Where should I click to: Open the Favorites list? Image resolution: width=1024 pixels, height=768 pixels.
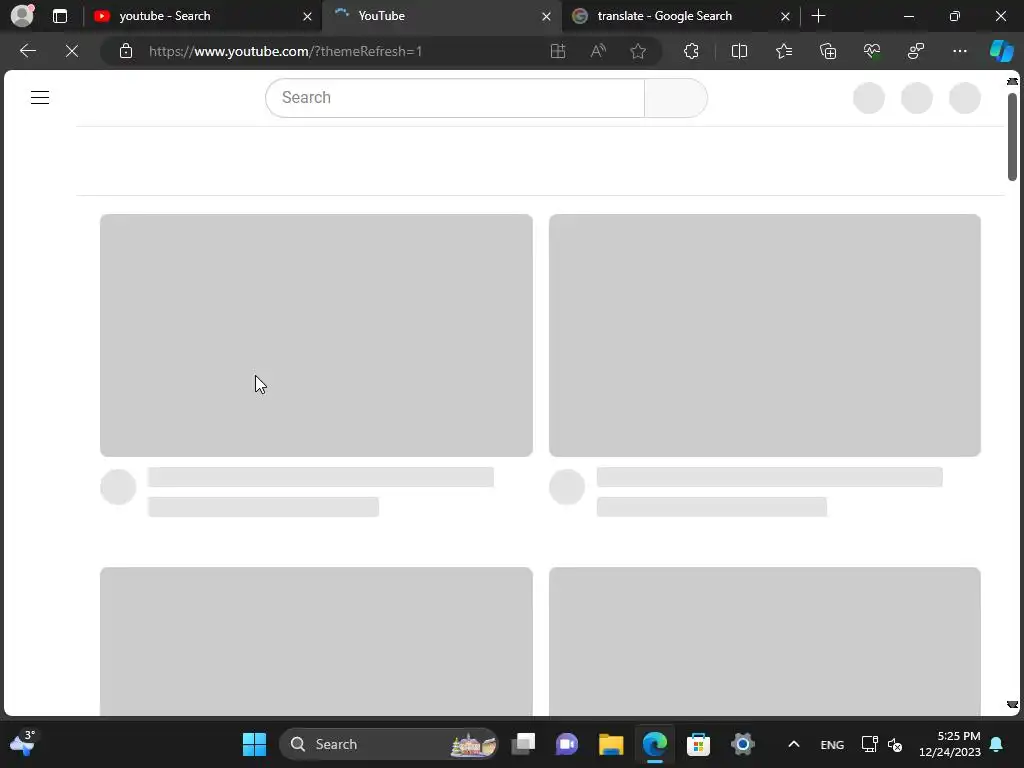(x=784, y=51)
